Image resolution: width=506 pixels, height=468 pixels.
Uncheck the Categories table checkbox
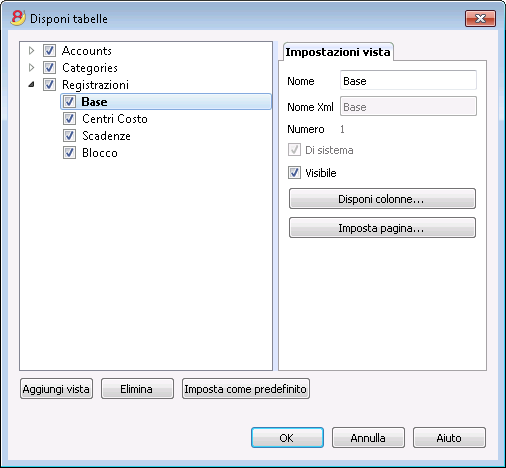coord(49,68)
